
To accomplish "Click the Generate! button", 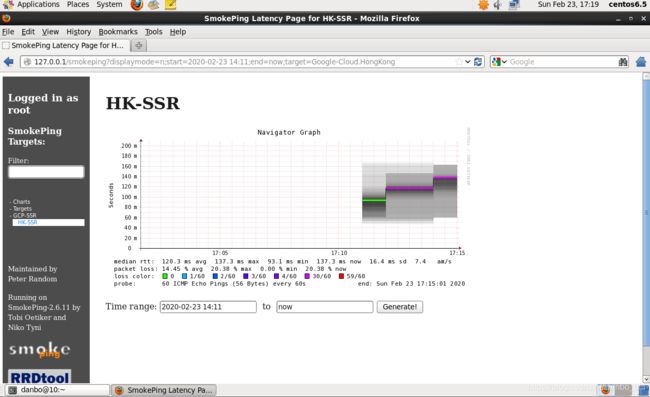I will tap(400, 307).
